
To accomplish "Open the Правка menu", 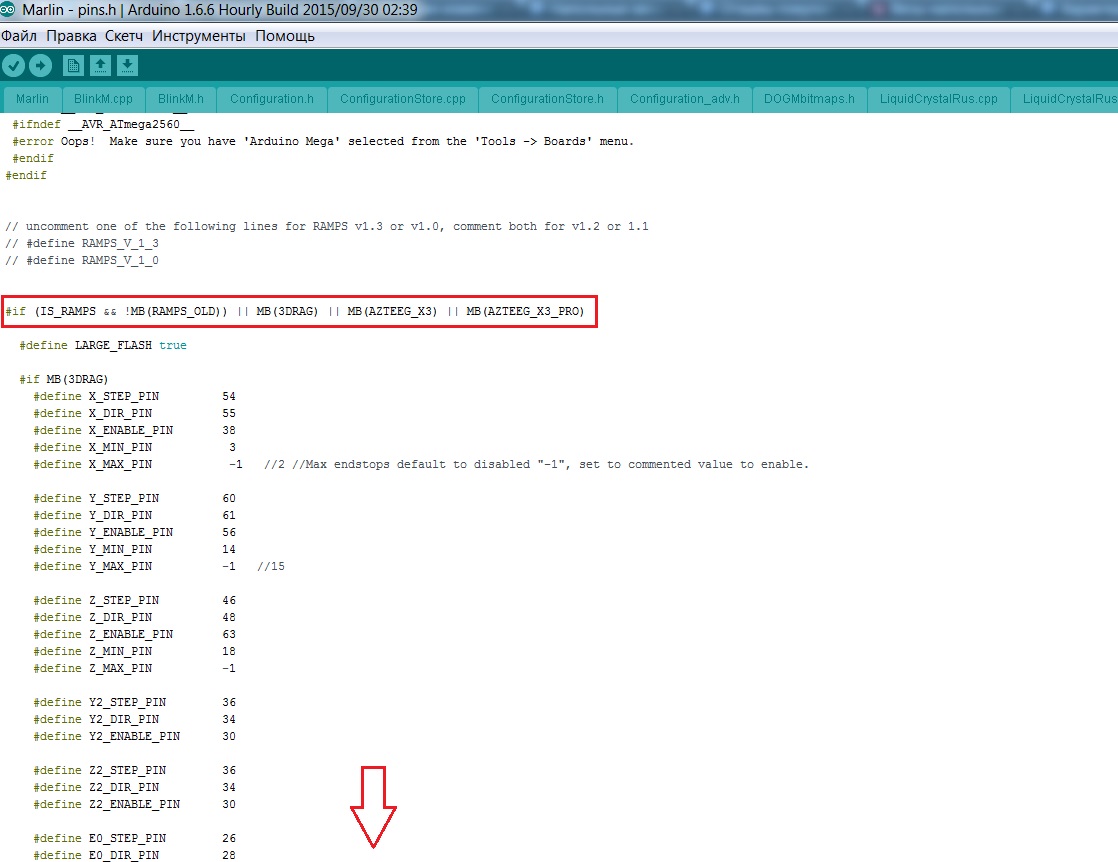I will tap(71, 36).
